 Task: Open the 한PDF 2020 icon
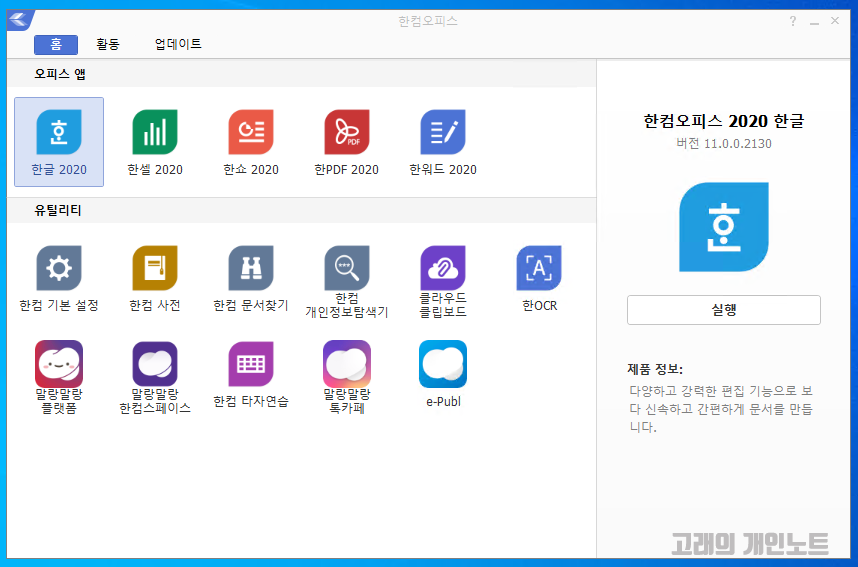click(x=347, y=132)
